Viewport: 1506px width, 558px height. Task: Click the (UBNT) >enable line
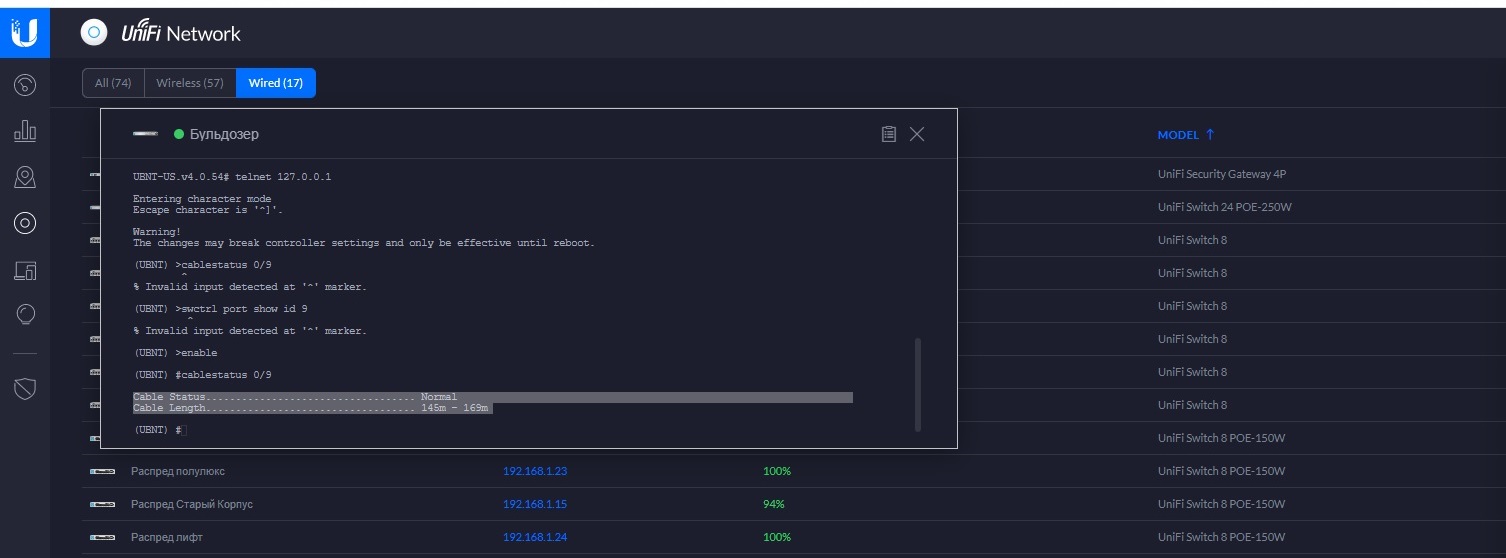[175, 353]
